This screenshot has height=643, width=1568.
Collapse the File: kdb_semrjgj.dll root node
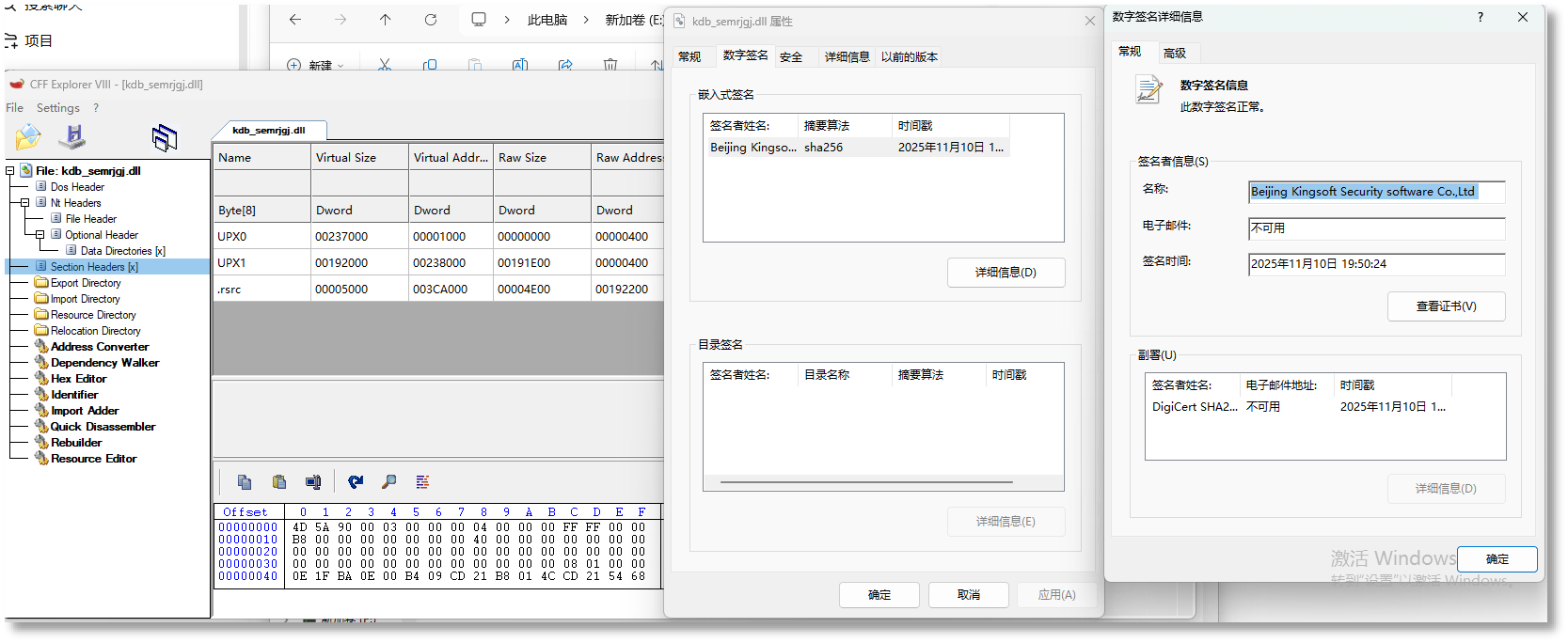(10, 171)
